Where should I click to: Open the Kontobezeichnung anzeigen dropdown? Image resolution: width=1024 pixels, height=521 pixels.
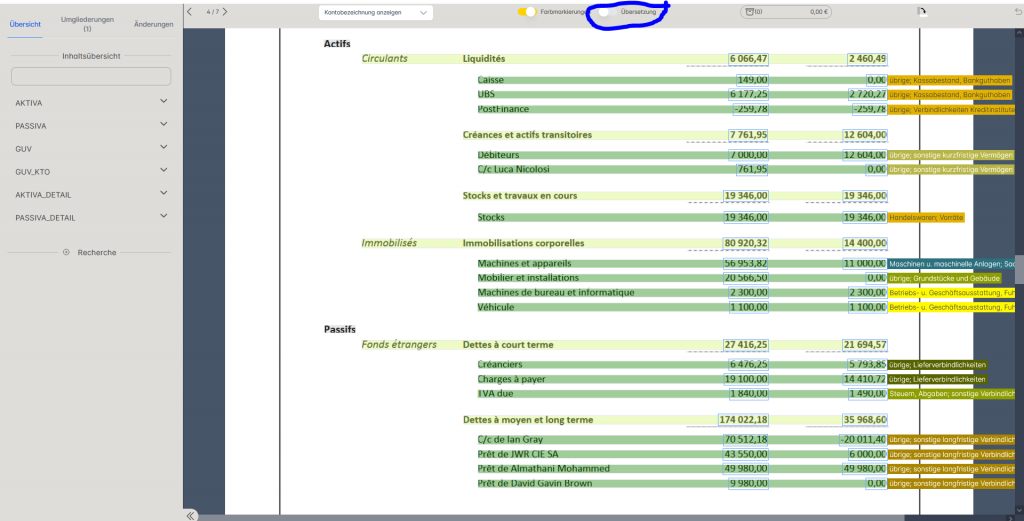coord(377,12)
